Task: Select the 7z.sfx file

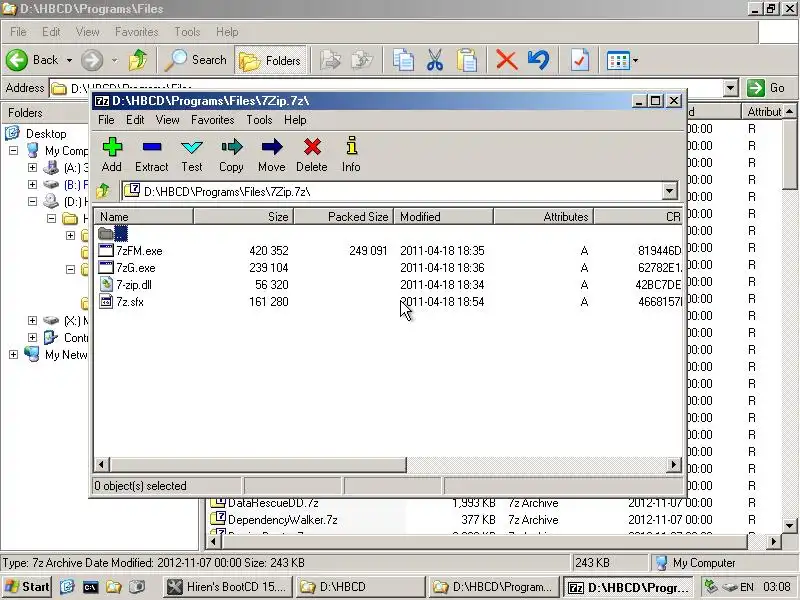Action: 121,302
